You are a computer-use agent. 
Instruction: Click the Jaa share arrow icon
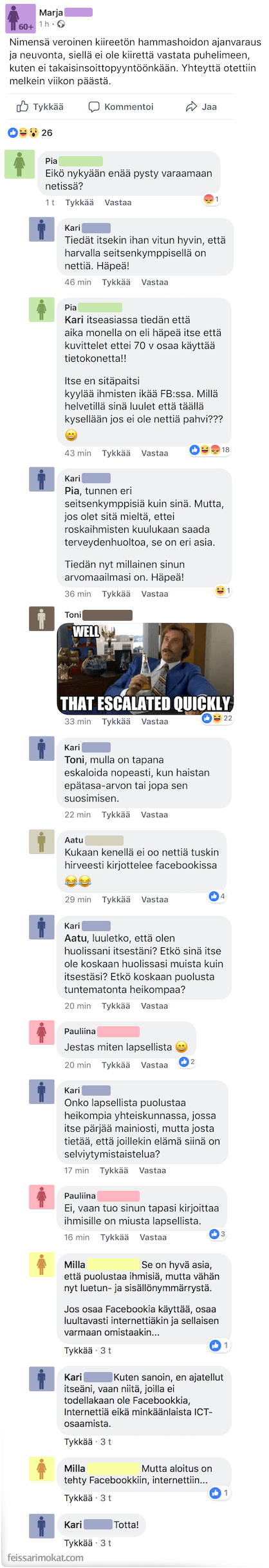point(191,107)
